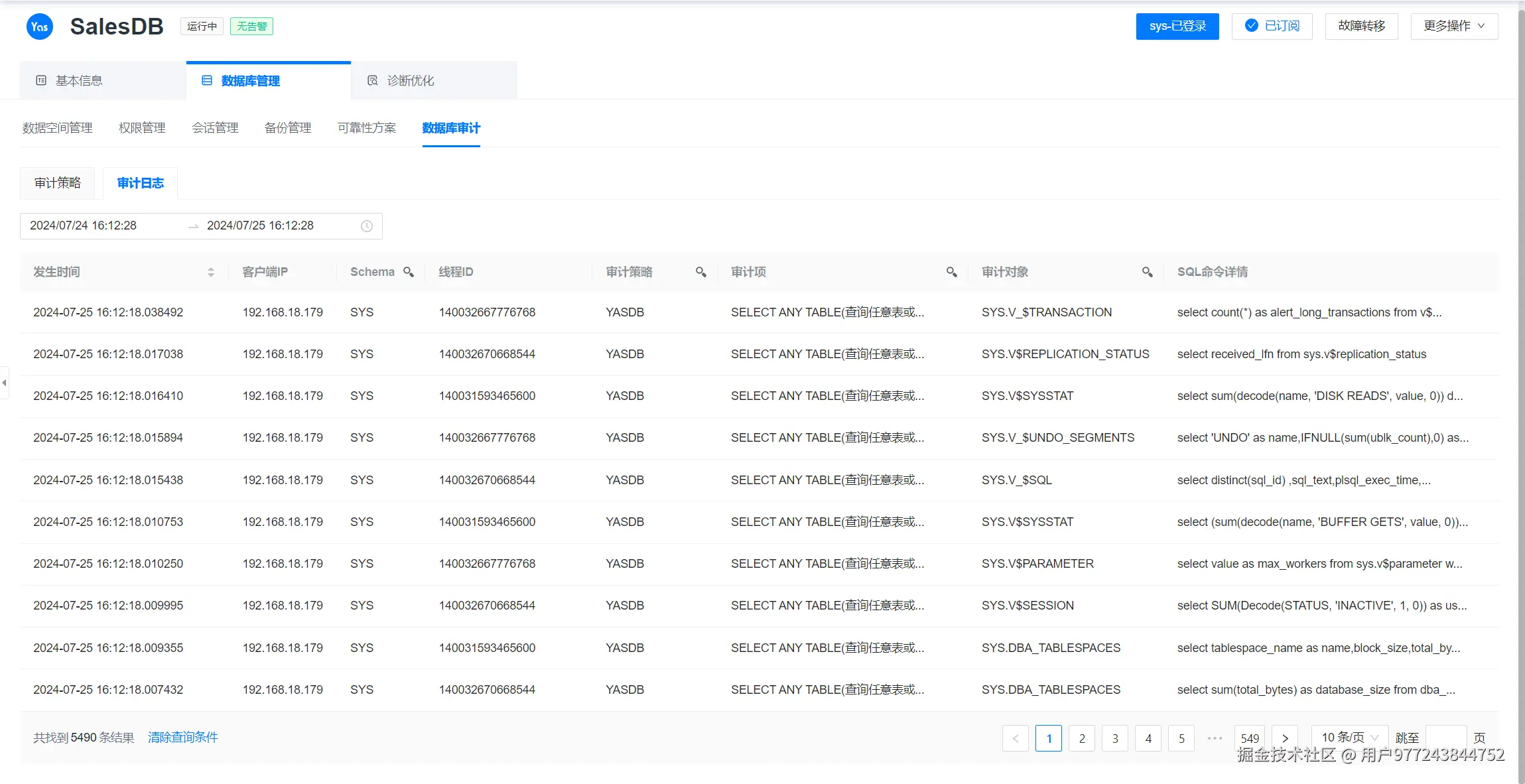This screenshot has height=784, width=1525.
Task: Click the clock icon in date range picker
Action: tap(366, 226)
